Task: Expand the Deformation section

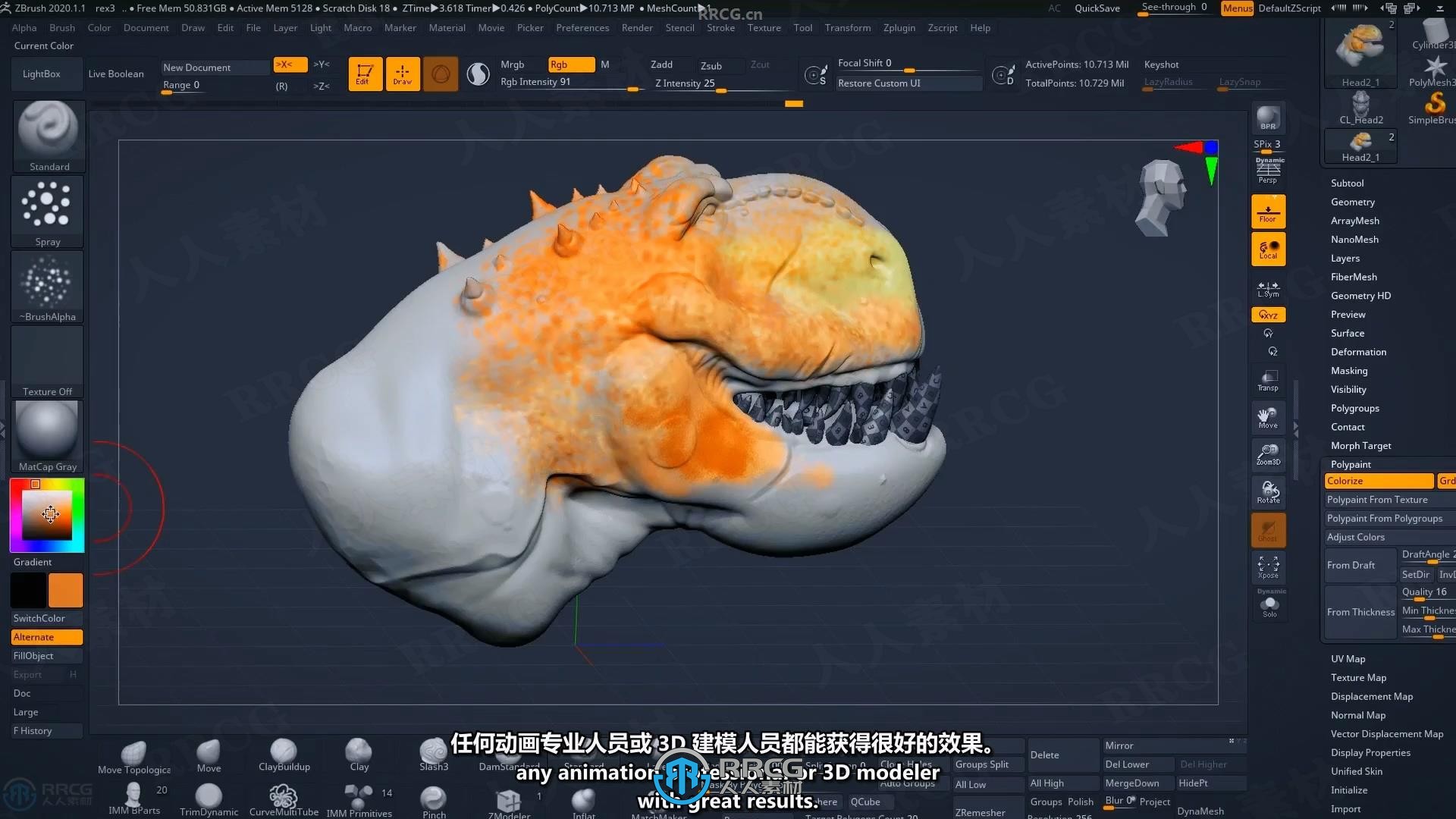Action: pyautogui.click(x=1358, y=352)
